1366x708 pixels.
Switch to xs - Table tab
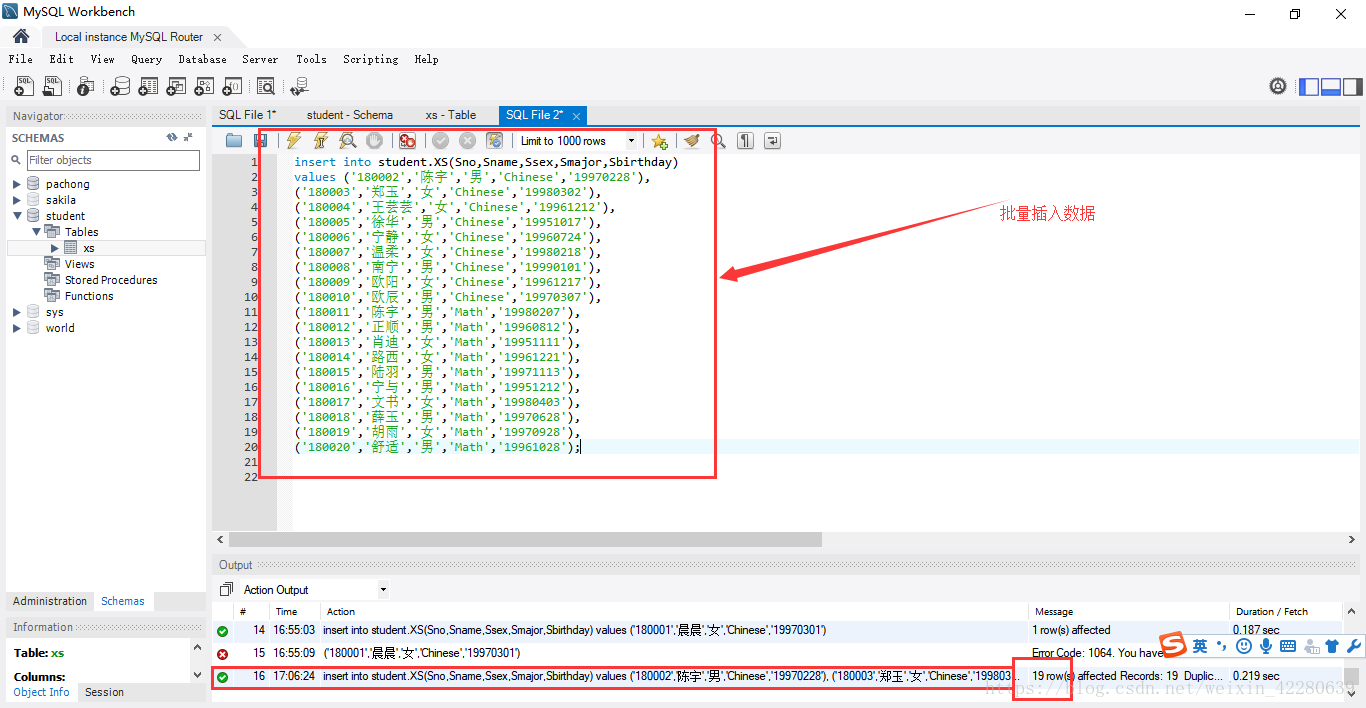pyautogui.click(x=451, y=115)
